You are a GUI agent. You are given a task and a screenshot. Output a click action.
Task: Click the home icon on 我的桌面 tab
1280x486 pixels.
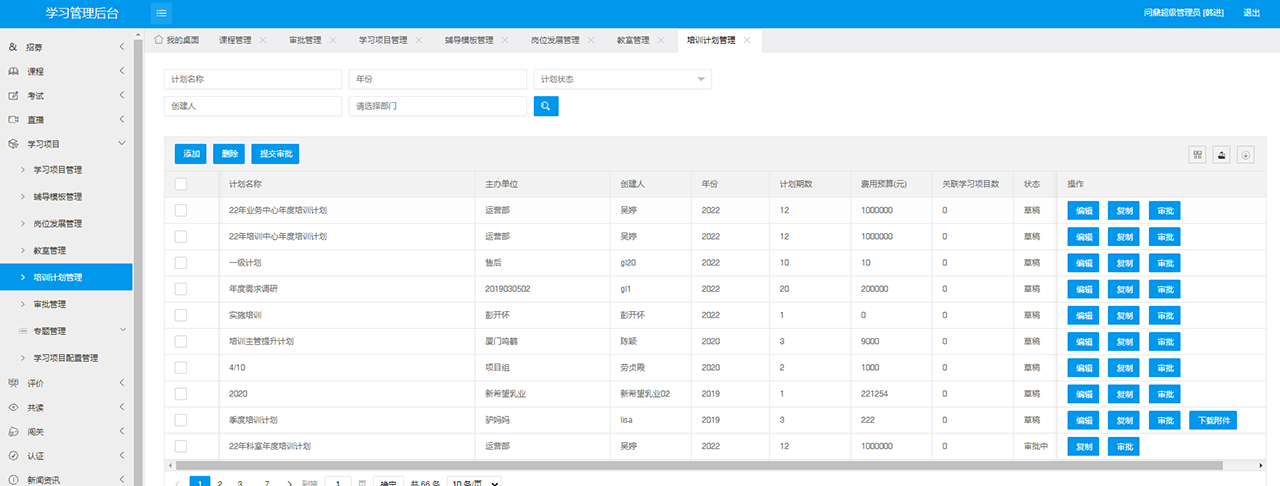point(159,40)
